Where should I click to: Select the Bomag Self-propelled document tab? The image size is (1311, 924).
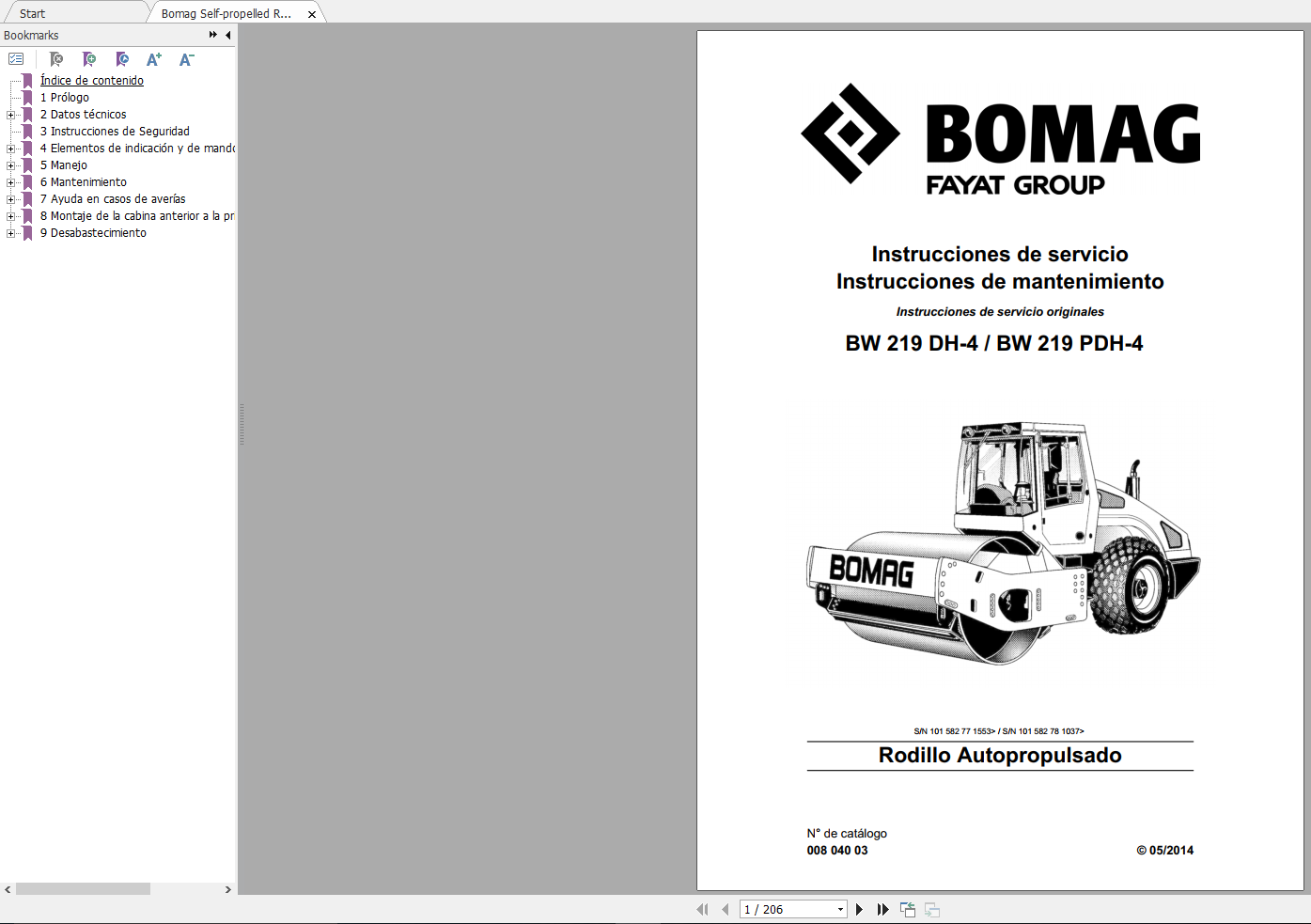(226, 13)
